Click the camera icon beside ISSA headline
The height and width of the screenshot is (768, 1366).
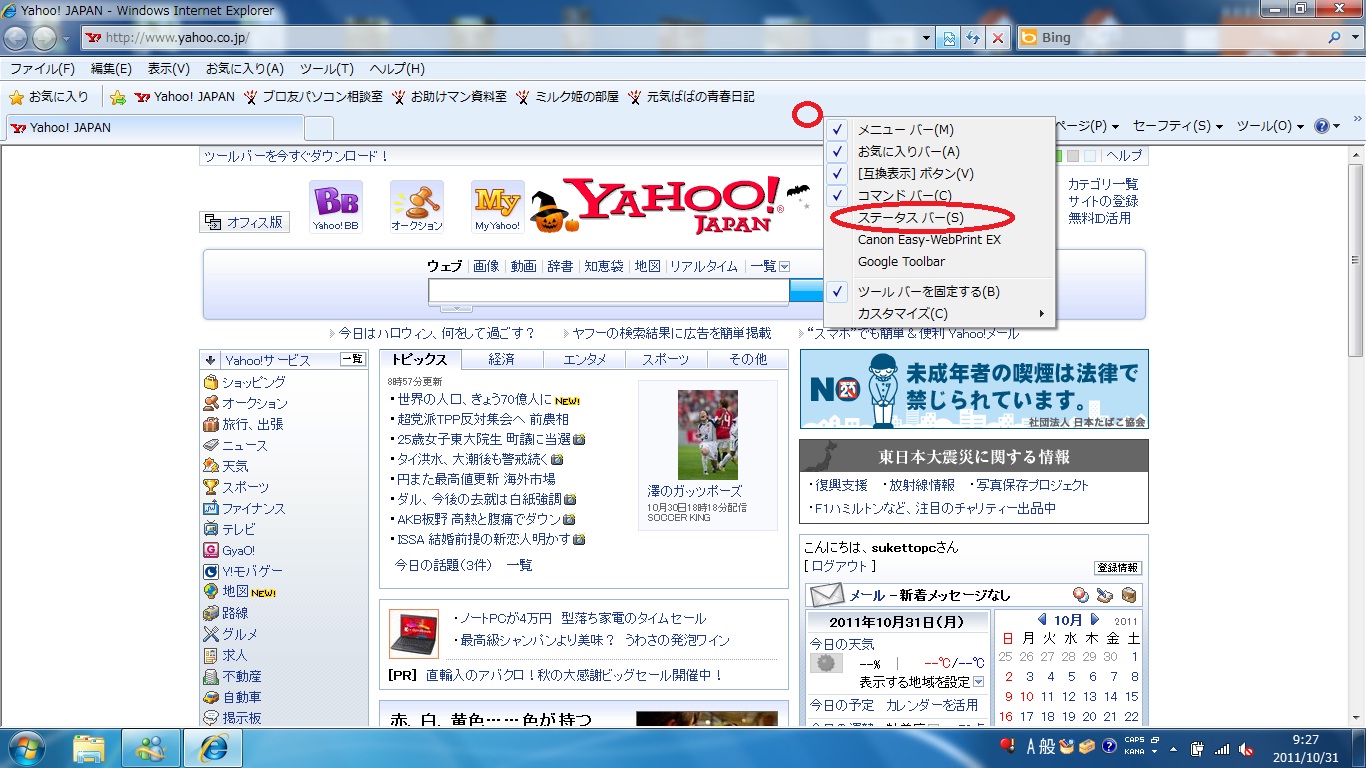point(579,539)
